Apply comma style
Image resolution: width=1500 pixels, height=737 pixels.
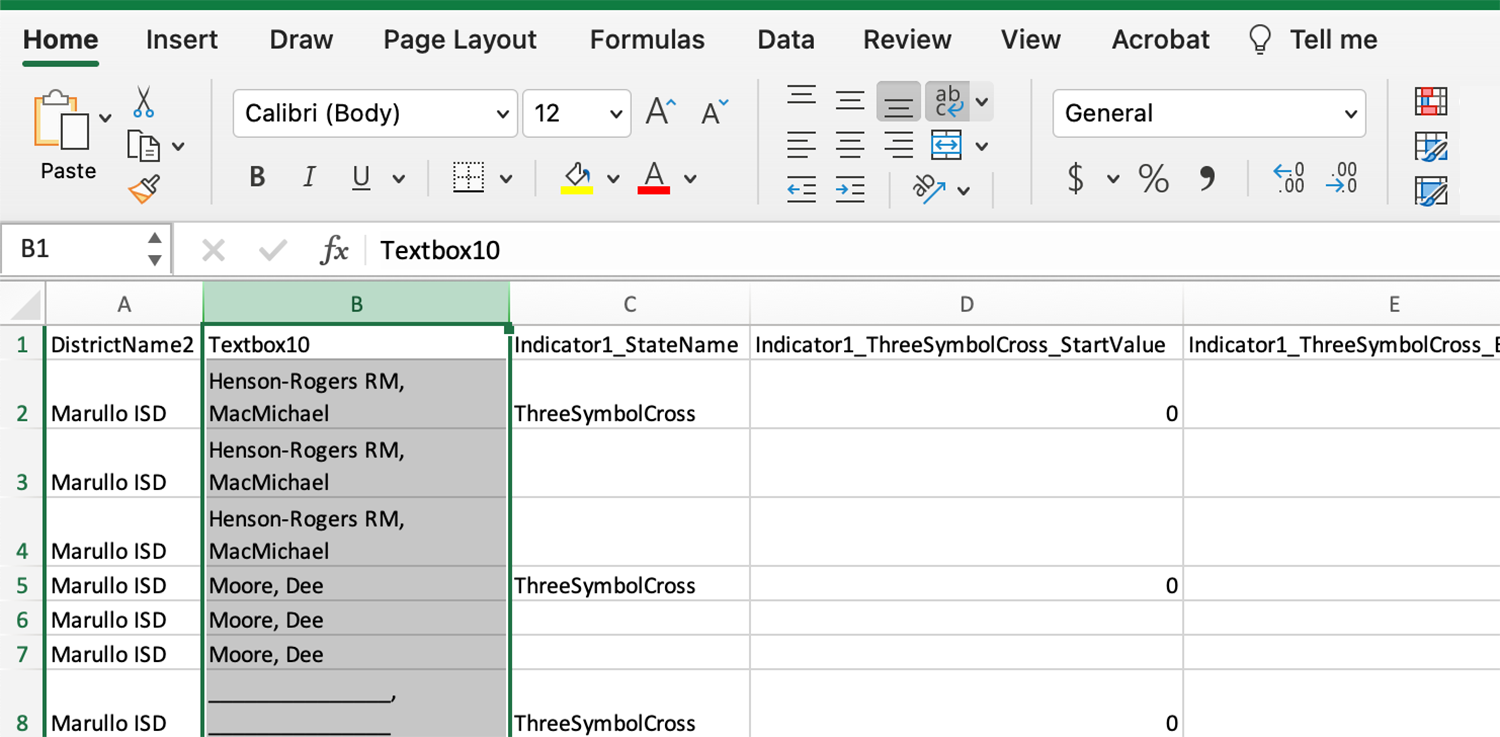pyautogui.click(x=1207, y=179)
